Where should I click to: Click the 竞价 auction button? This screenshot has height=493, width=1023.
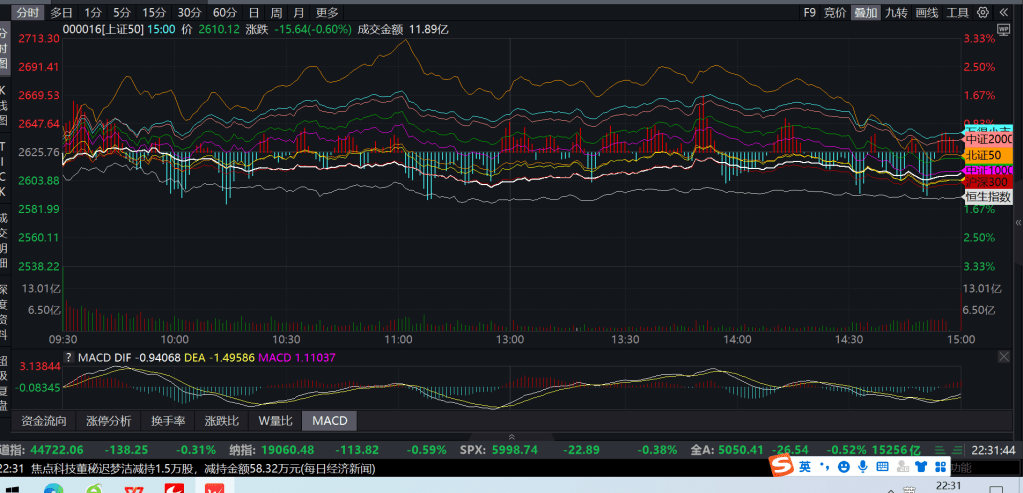(x=835, y=13)
